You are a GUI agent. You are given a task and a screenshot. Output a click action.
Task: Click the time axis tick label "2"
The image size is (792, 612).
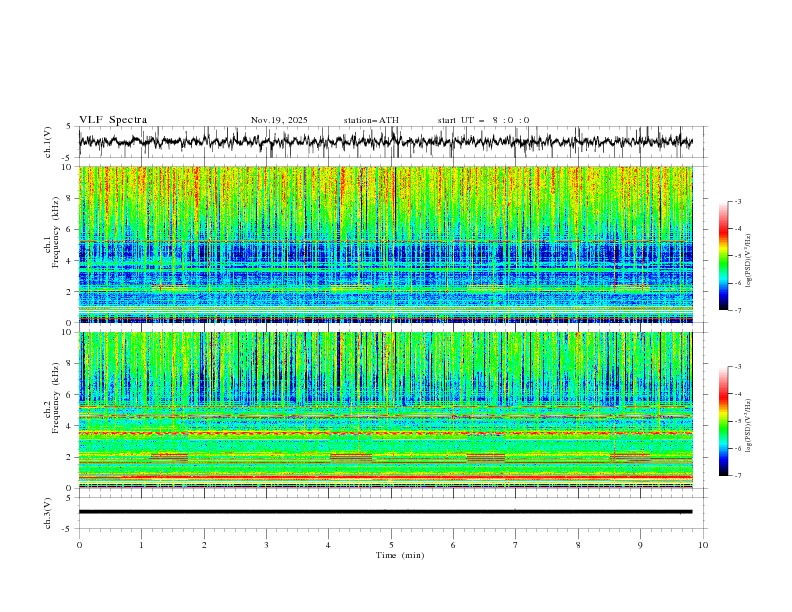click(204, 545)
